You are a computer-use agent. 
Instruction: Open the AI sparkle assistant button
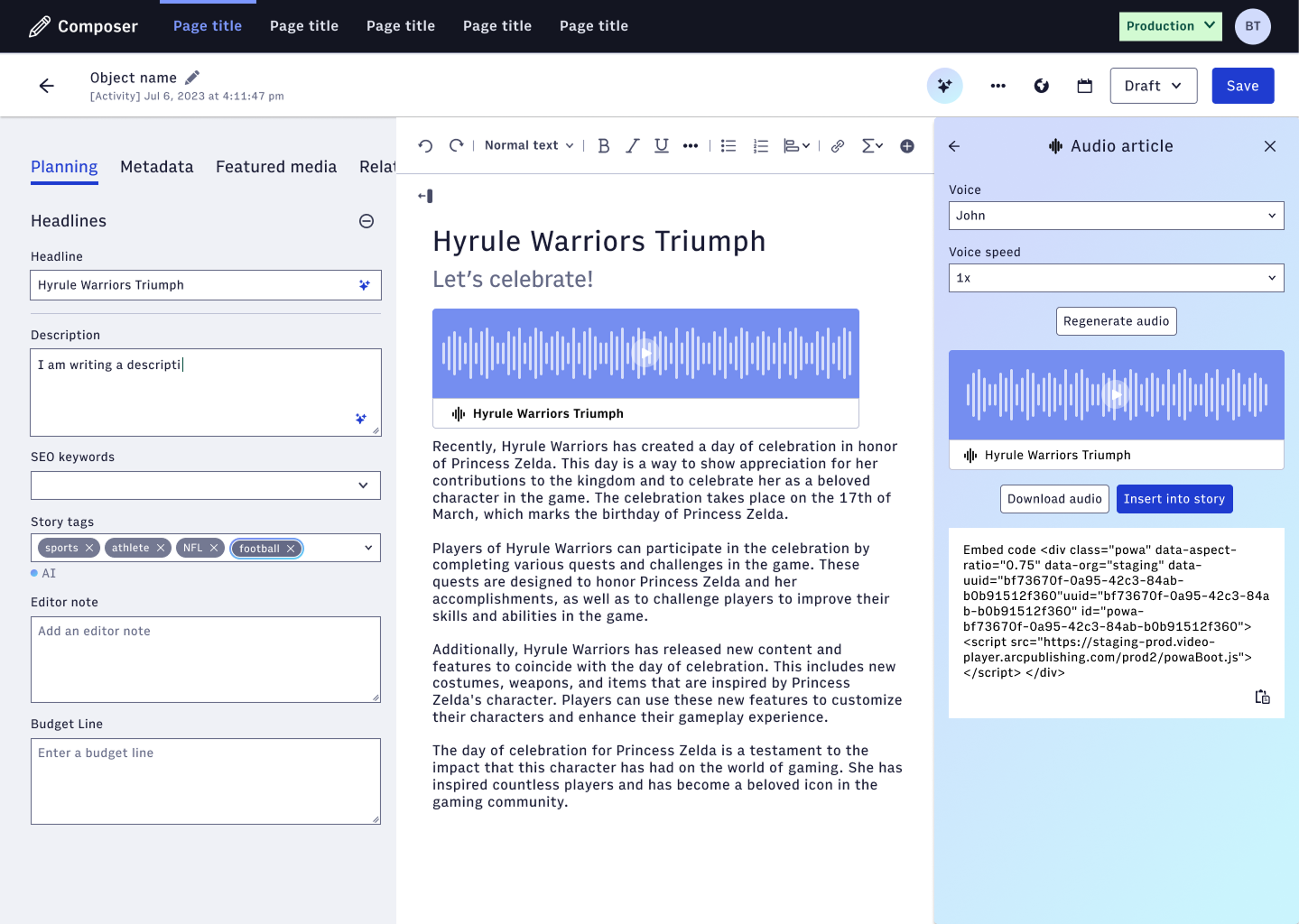[945, 86]
